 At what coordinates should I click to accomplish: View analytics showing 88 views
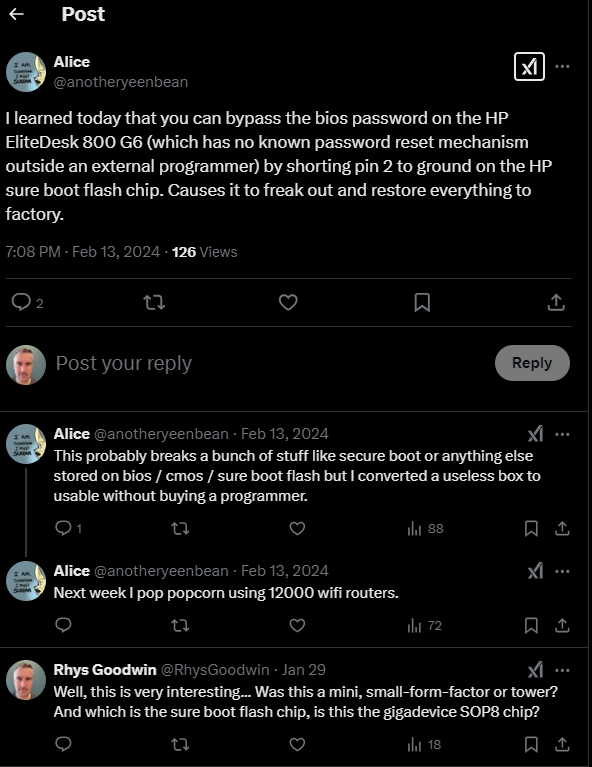pos(425,528)
